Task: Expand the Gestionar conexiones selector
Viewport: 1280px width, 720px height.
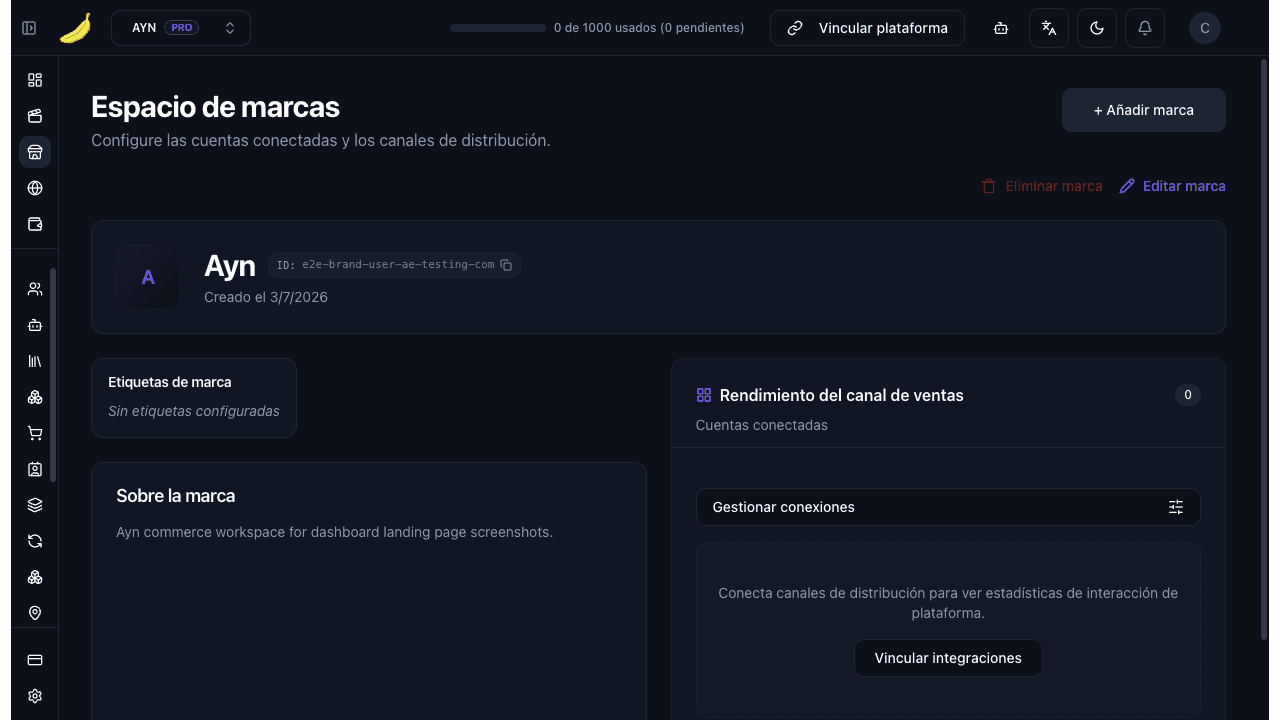Action: [948, 507]
